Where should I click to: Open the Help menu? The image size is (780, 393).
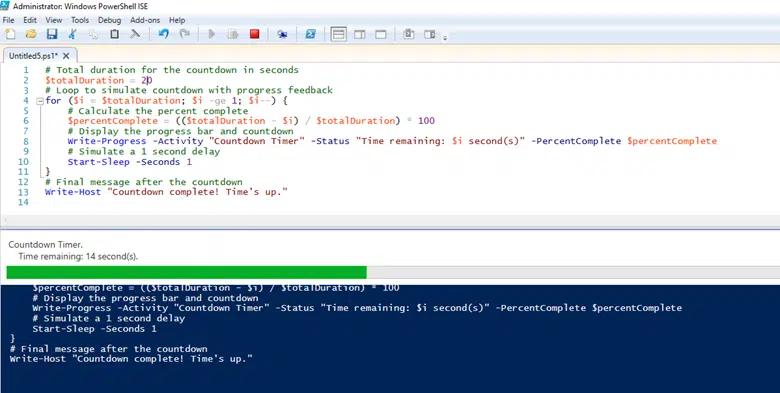tap(177, 20)
